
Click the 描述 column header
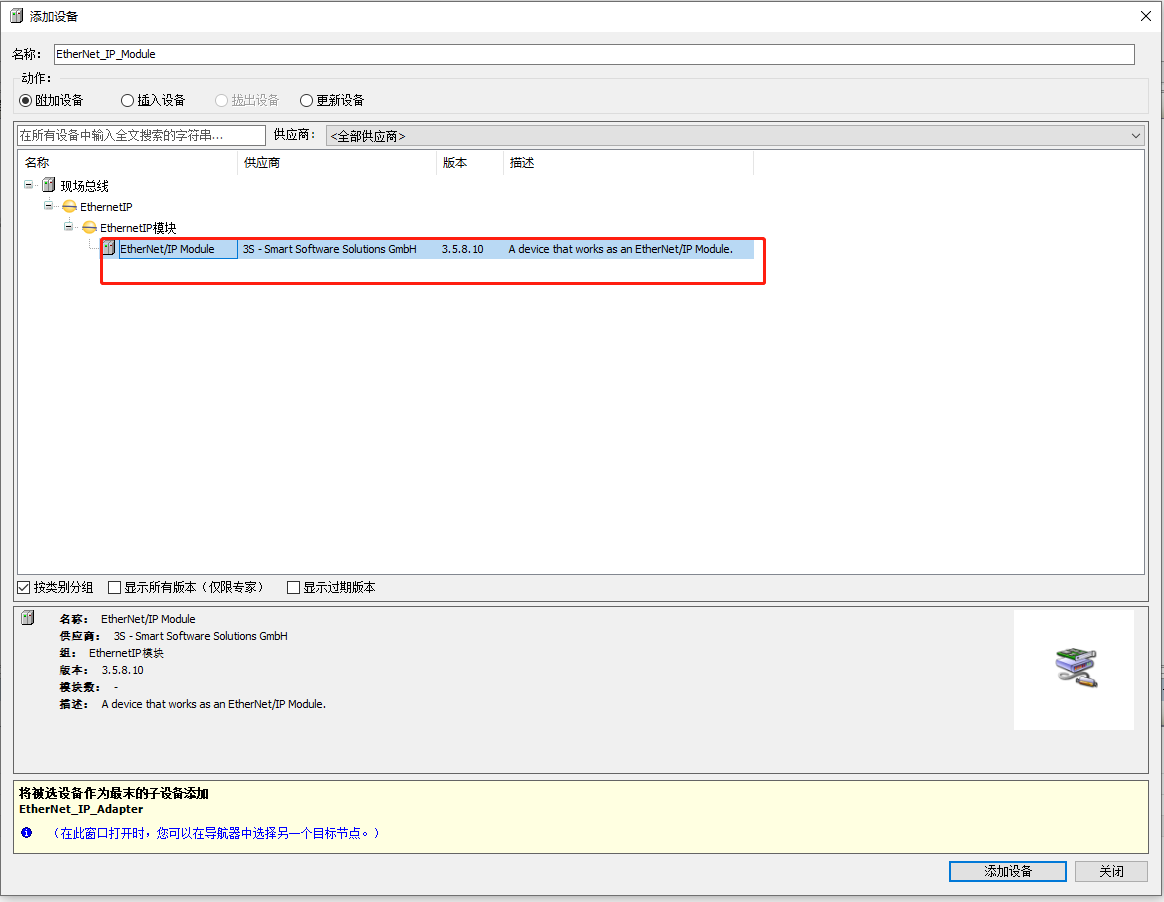point(629,163)
